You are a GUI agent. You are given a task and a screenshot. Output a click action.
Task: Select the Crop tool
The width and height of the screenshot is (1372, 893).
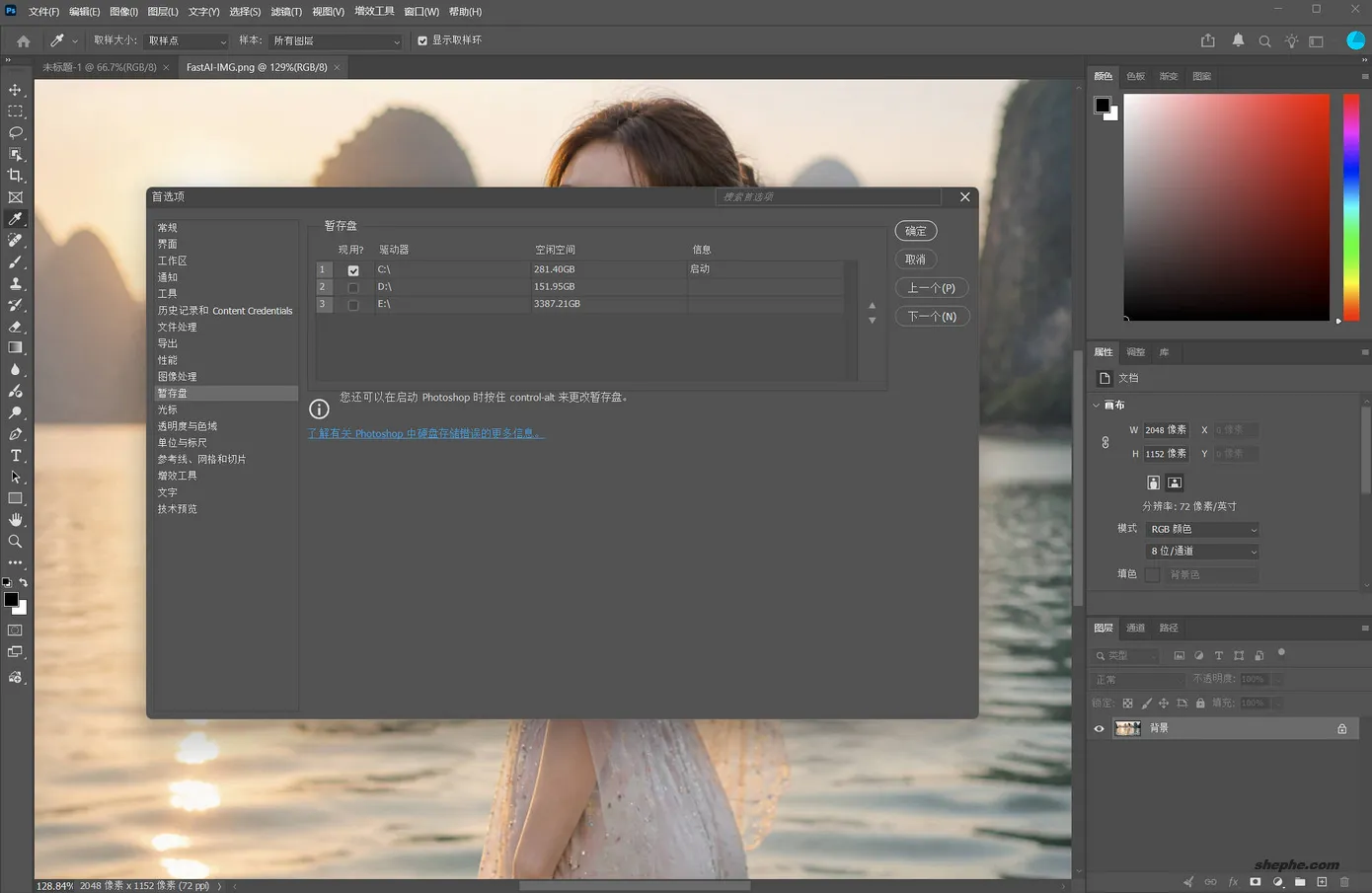click(15, 176)
